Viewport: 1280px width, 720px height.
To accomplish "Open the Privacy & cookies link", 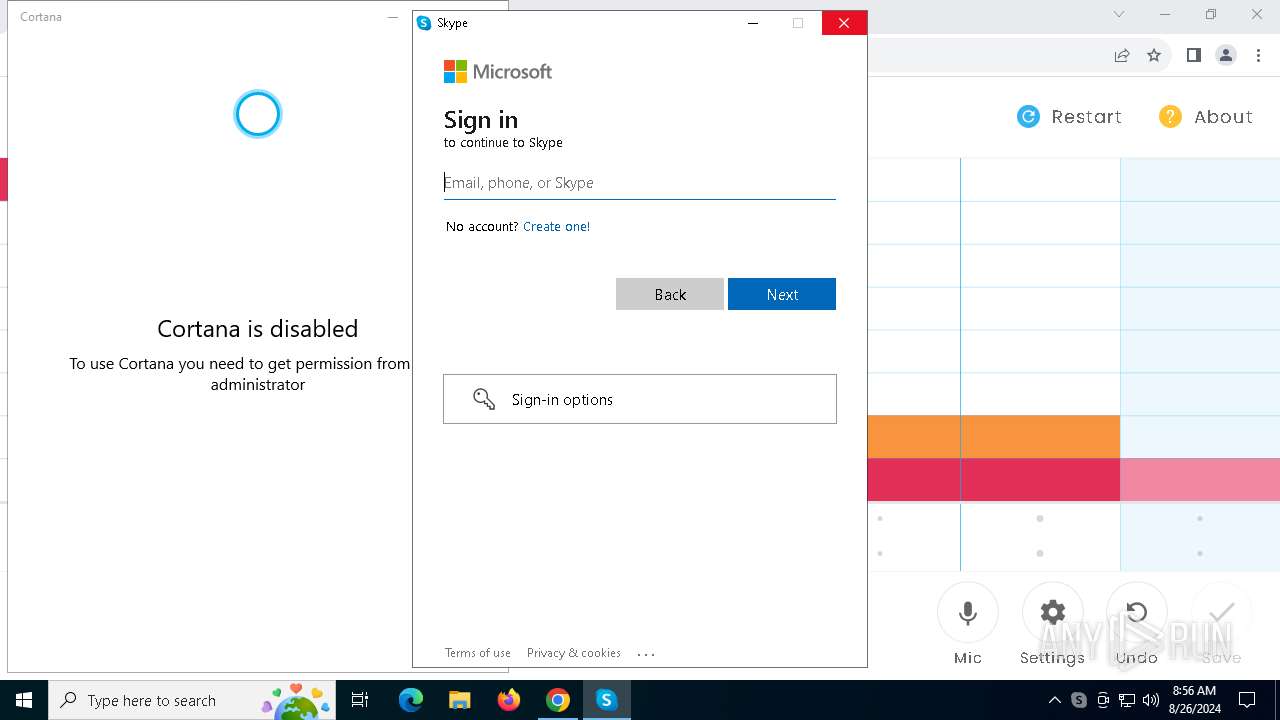I will (574, 653).
